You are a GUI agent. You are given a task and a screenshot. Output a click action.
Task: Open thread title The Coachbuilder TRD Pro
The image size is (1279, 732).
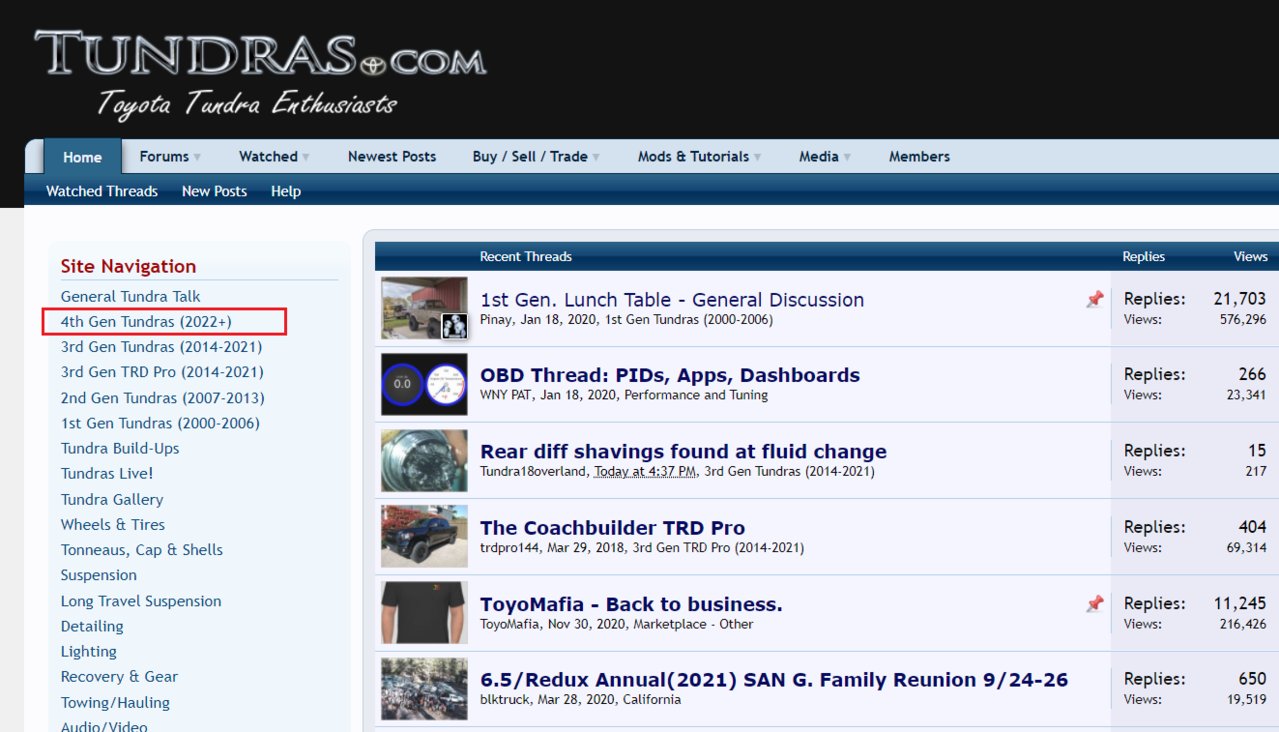[x=612, y=528]
